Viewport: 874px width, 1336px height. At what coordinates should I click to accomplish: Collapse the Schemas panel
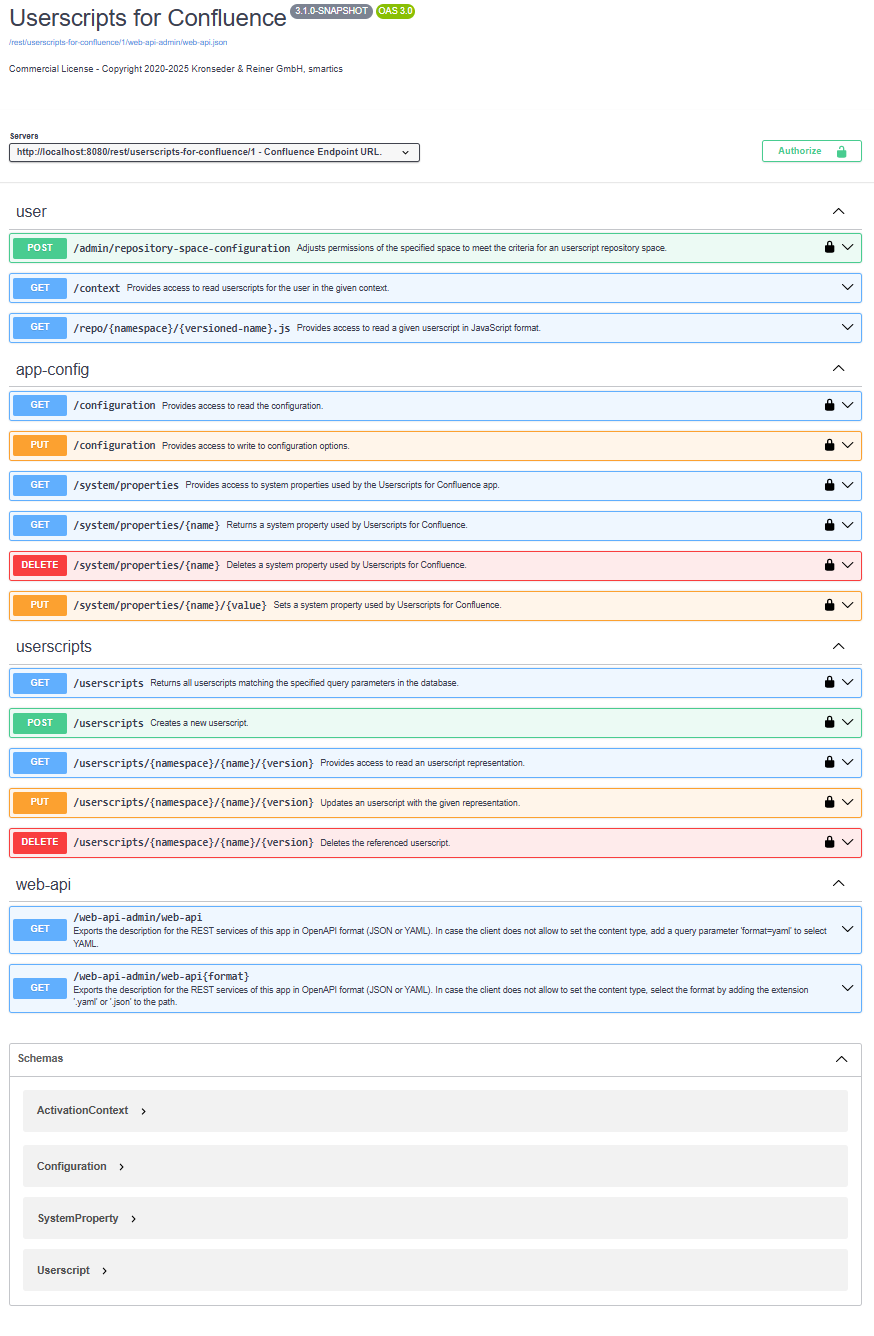[x=841, y=1059]
